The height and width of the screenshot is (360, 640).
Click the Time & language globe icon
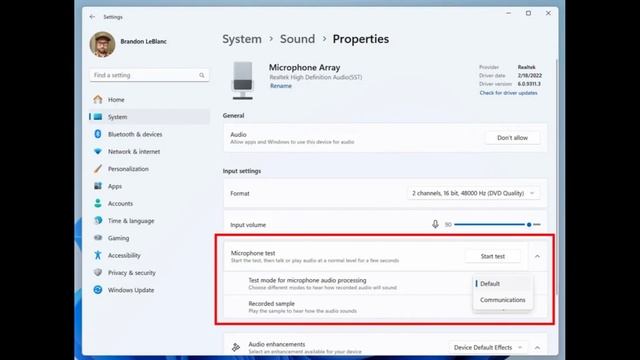click(98, 220)
